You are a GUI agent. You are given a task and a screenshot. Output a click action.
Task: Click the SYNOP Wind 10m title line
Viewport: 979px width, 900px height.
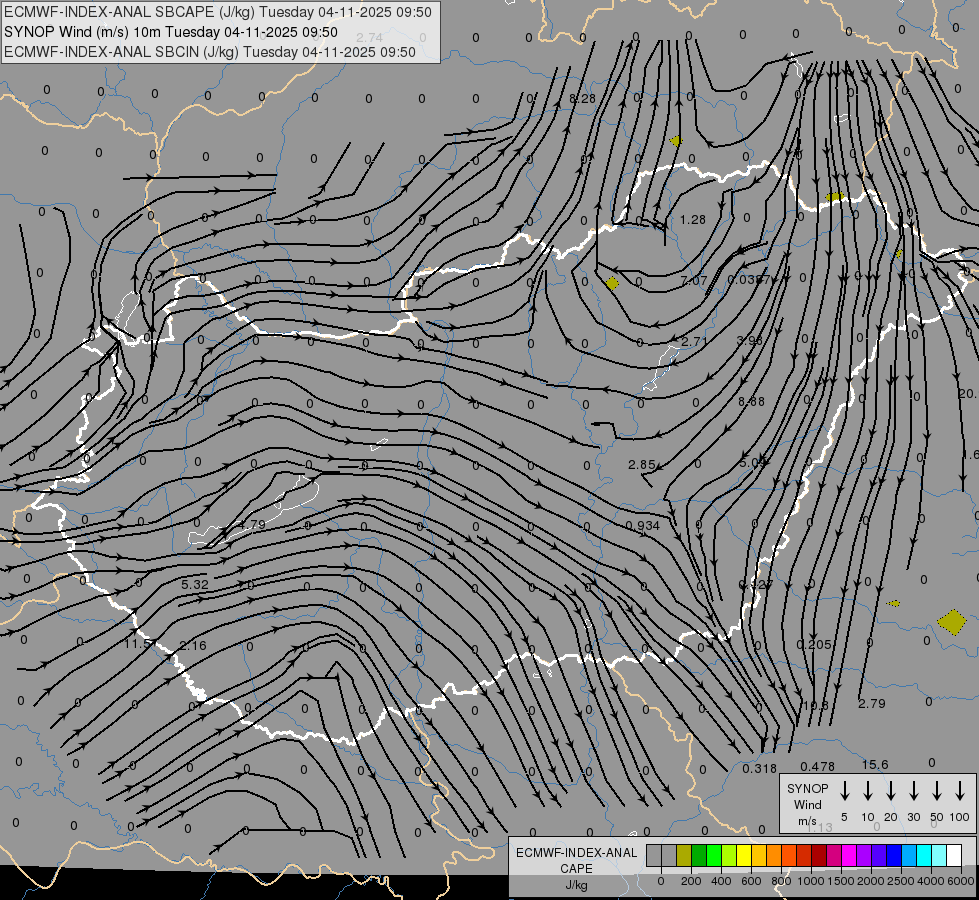170,32
